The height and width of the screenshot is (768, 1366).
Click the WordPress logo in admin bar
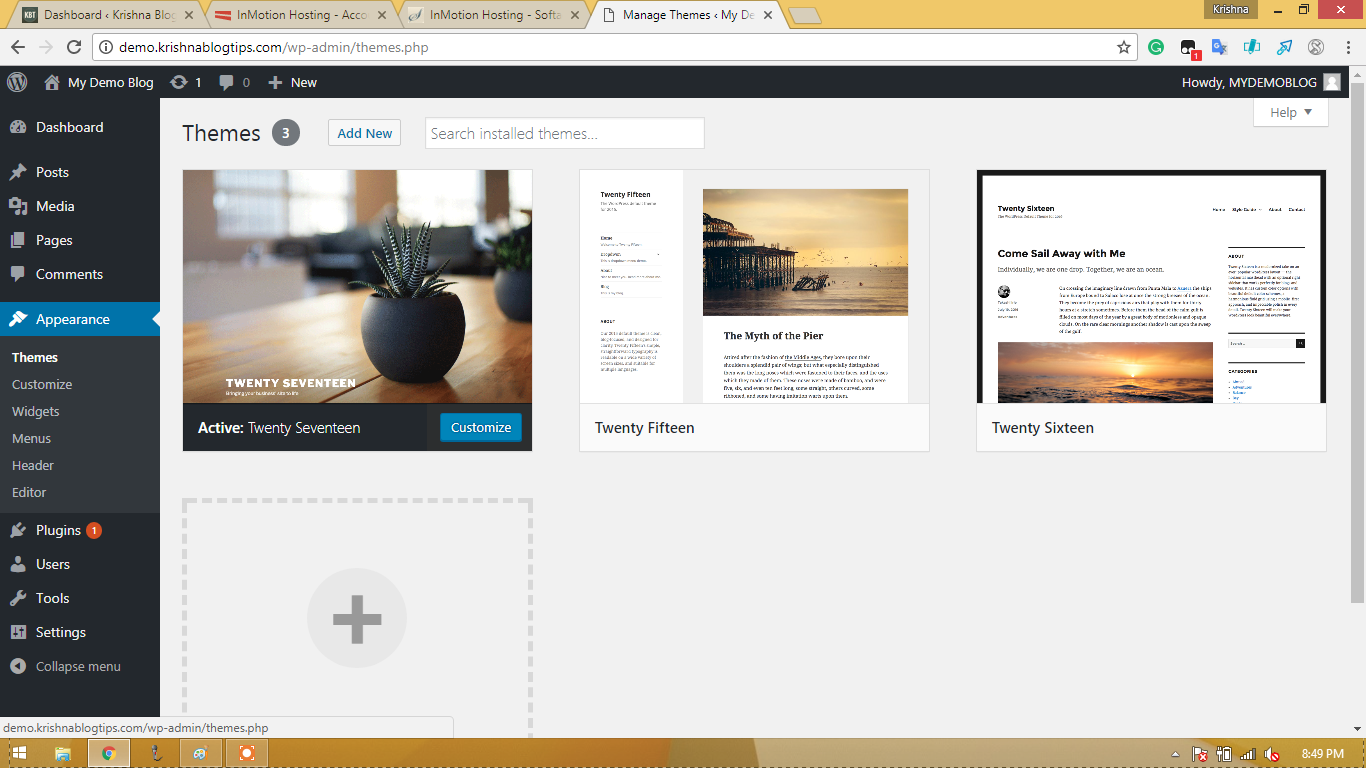pos(16,82)
